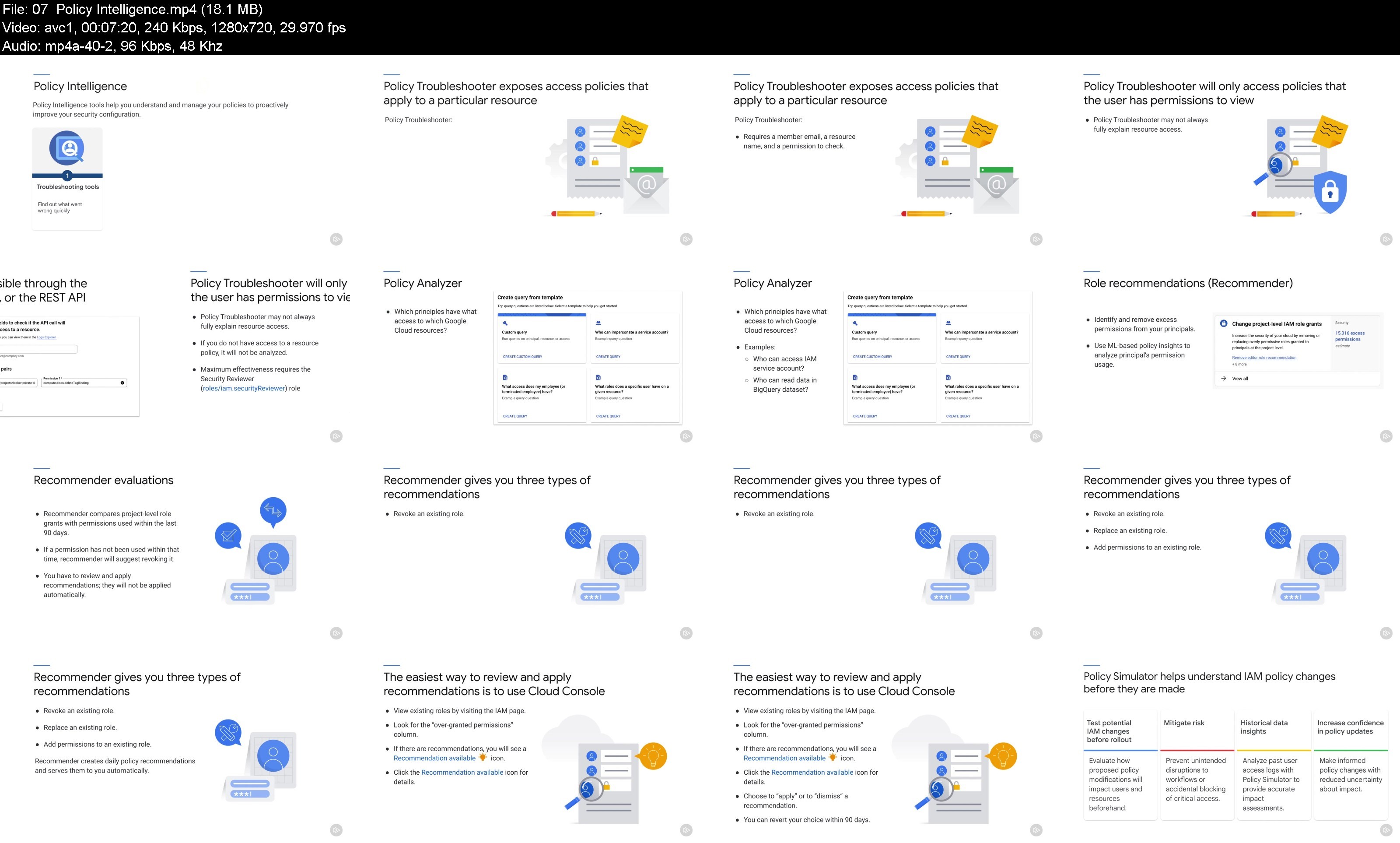Click the empty principal email input field
1400x843 pixels.
[38, 349]
